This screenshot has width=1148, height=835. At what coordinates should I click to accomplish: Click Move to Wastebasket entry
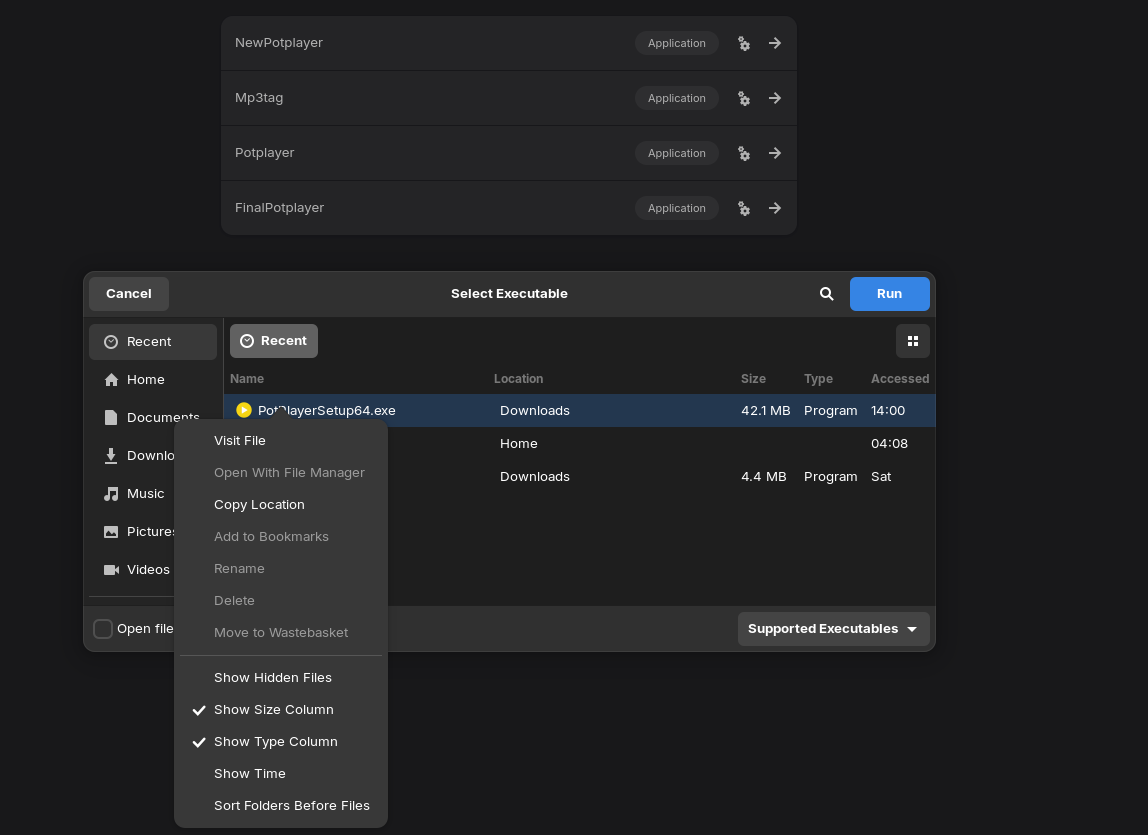[280, 633]
